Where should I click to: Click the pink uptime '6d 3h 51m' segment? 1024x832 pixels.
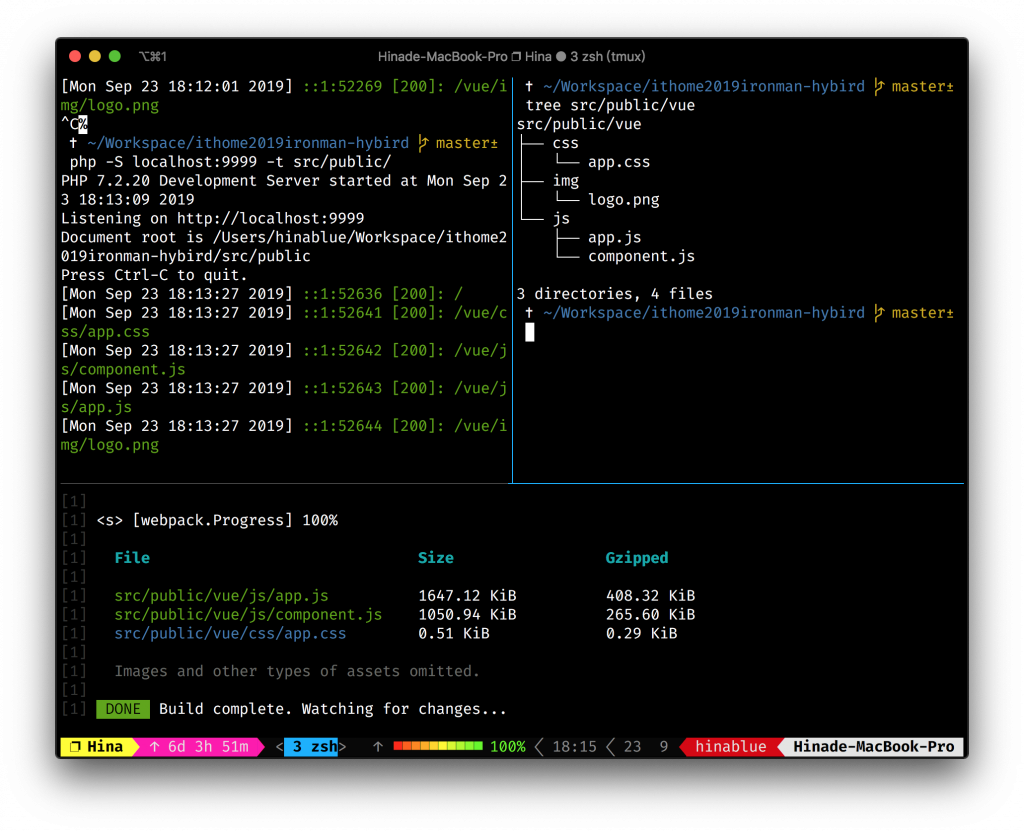click(199, 746)
